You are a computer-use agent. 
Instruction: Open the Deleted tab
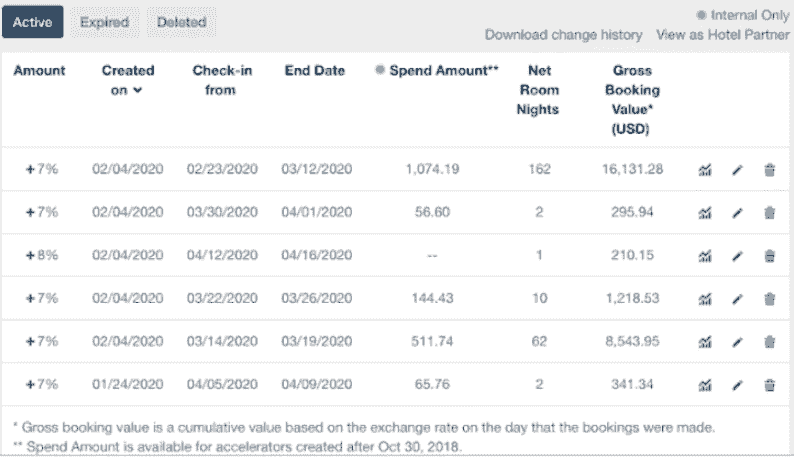(181, 22)
